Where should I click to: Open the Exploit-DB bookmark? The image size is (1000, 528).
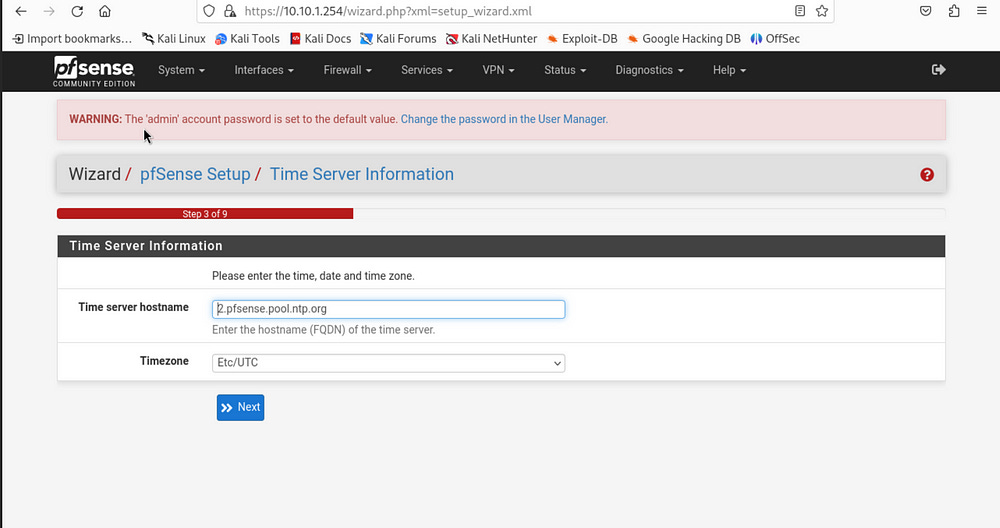point(582,39)
